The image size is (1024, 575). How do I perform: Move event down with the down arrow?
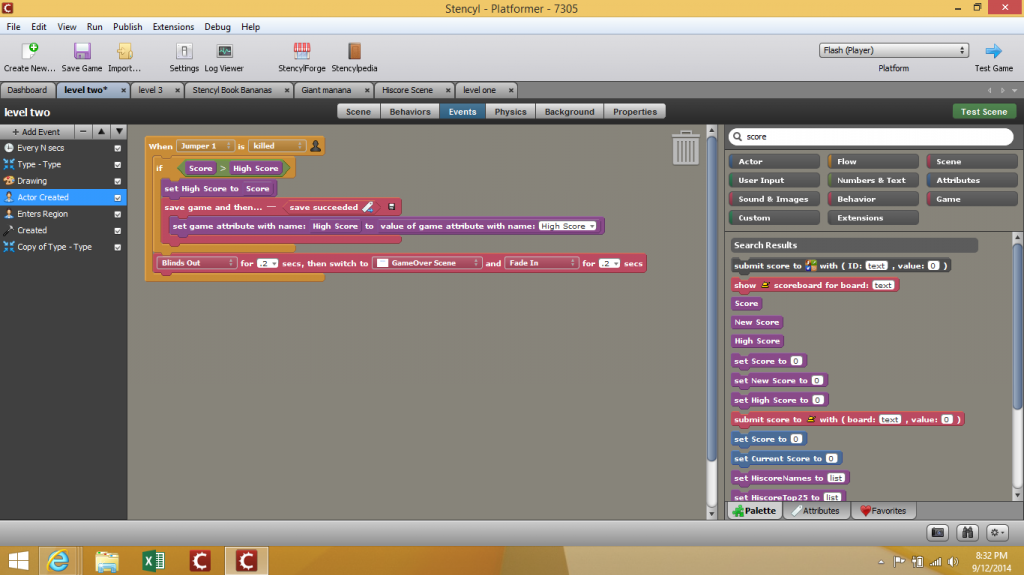[x=119, y=131]
